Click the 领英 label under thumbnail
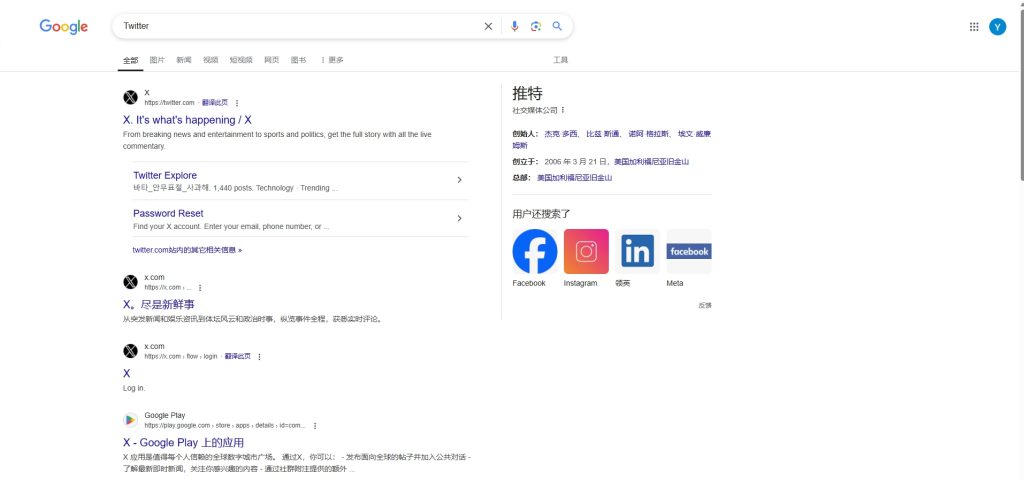The height and width of the screenshot is (480, 1024). click(622, 283)
